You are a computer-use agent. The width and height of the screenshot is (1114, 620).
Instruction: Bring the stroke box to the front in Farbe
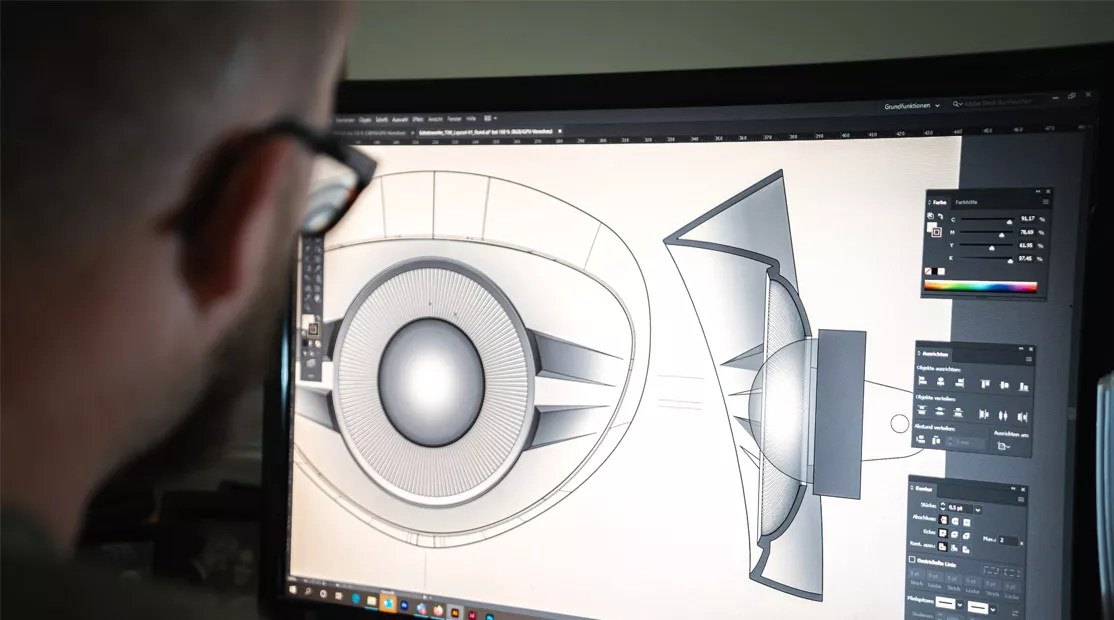pos(937,232)
